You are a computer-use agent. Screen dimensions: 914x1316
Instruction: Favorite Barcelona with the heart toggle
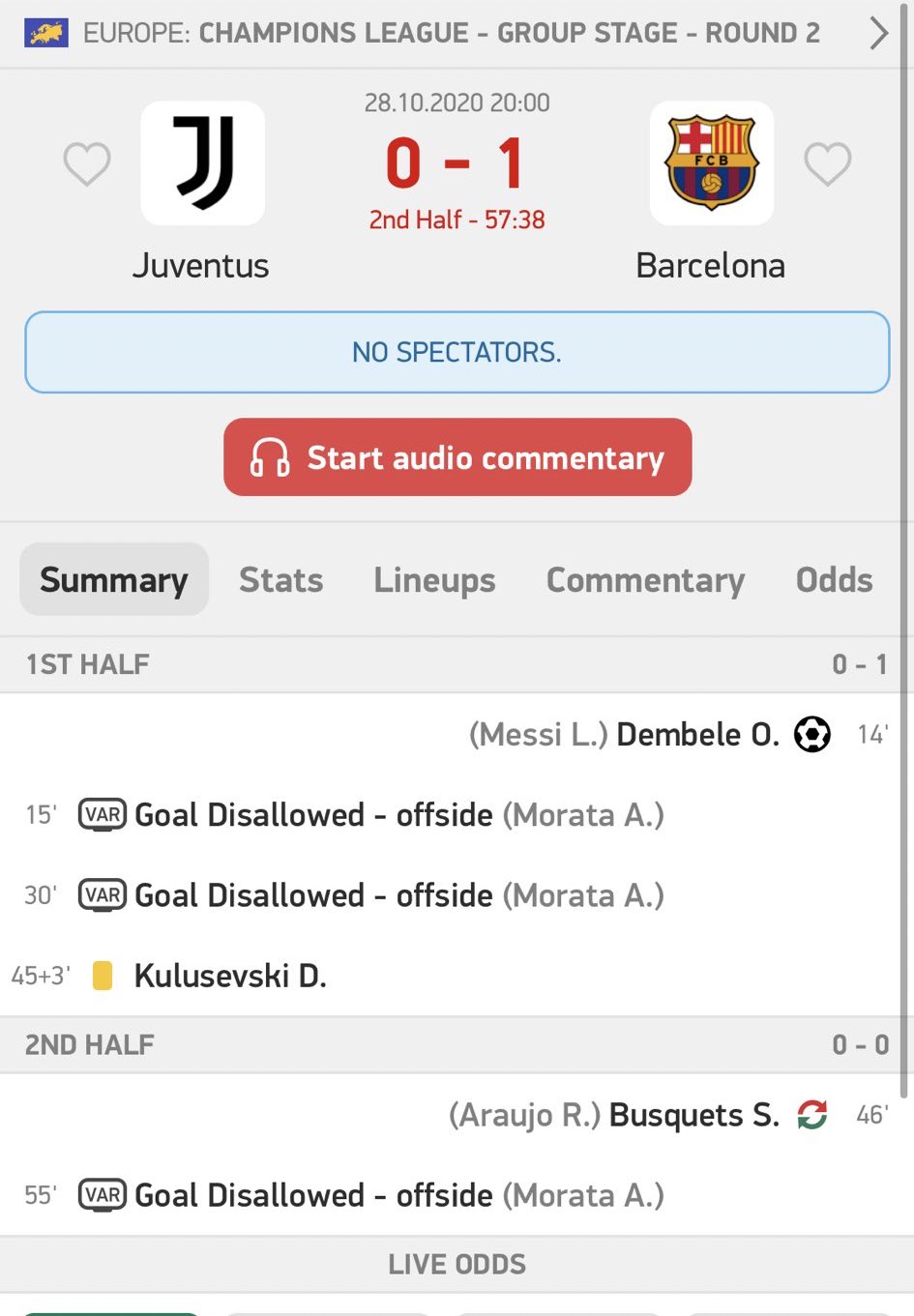click(828, 163)
